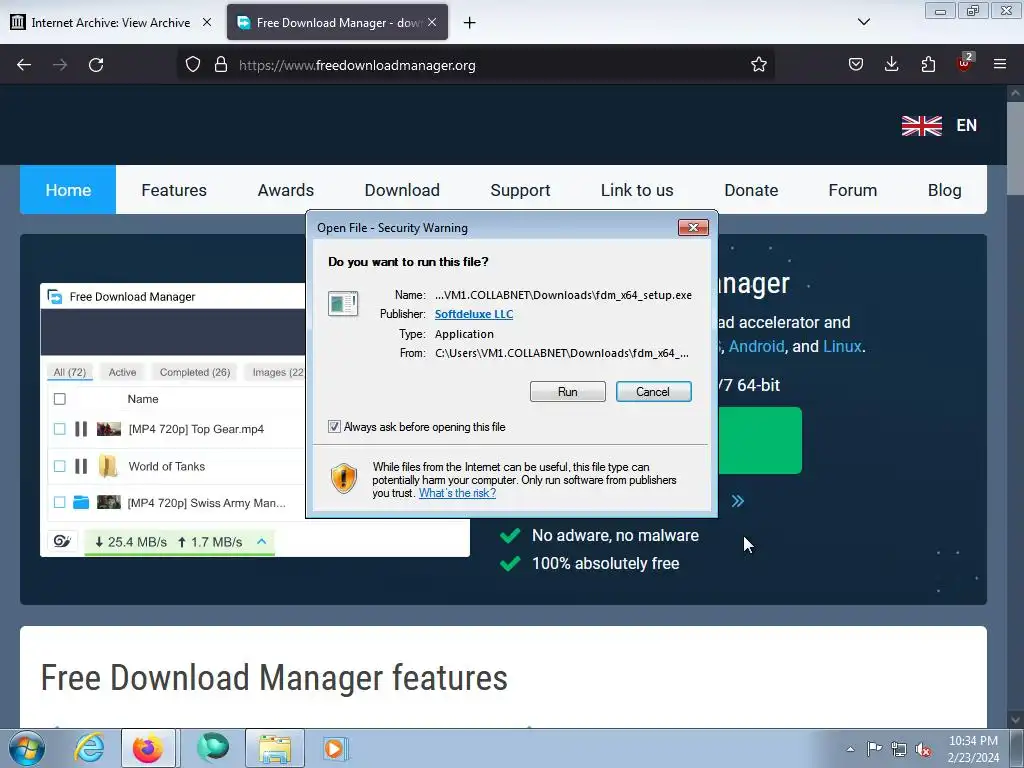Open the media player taskbar icon
Viewport: 1024px width, 768px height.
(335, 748)
